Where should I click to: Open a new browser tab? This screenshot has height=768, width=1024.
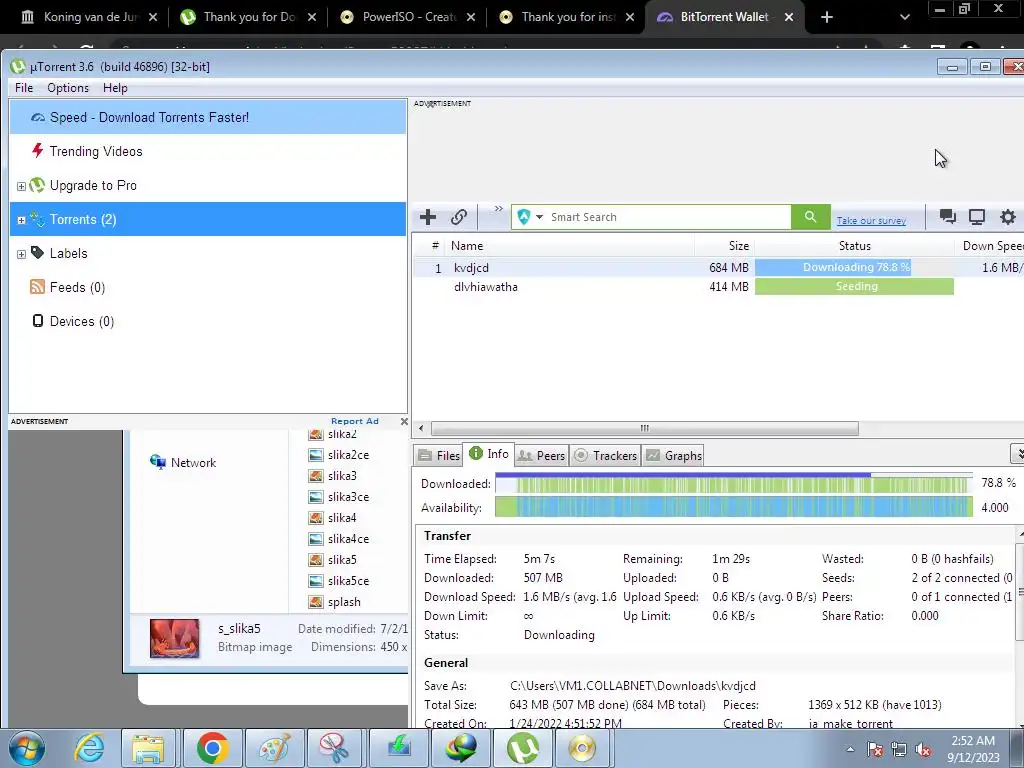[827, 17]
